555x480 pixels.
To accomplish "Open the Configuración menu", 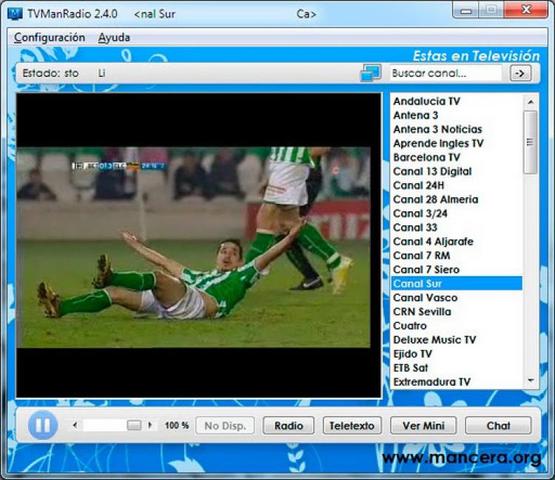I will click(x=50, y=38).
